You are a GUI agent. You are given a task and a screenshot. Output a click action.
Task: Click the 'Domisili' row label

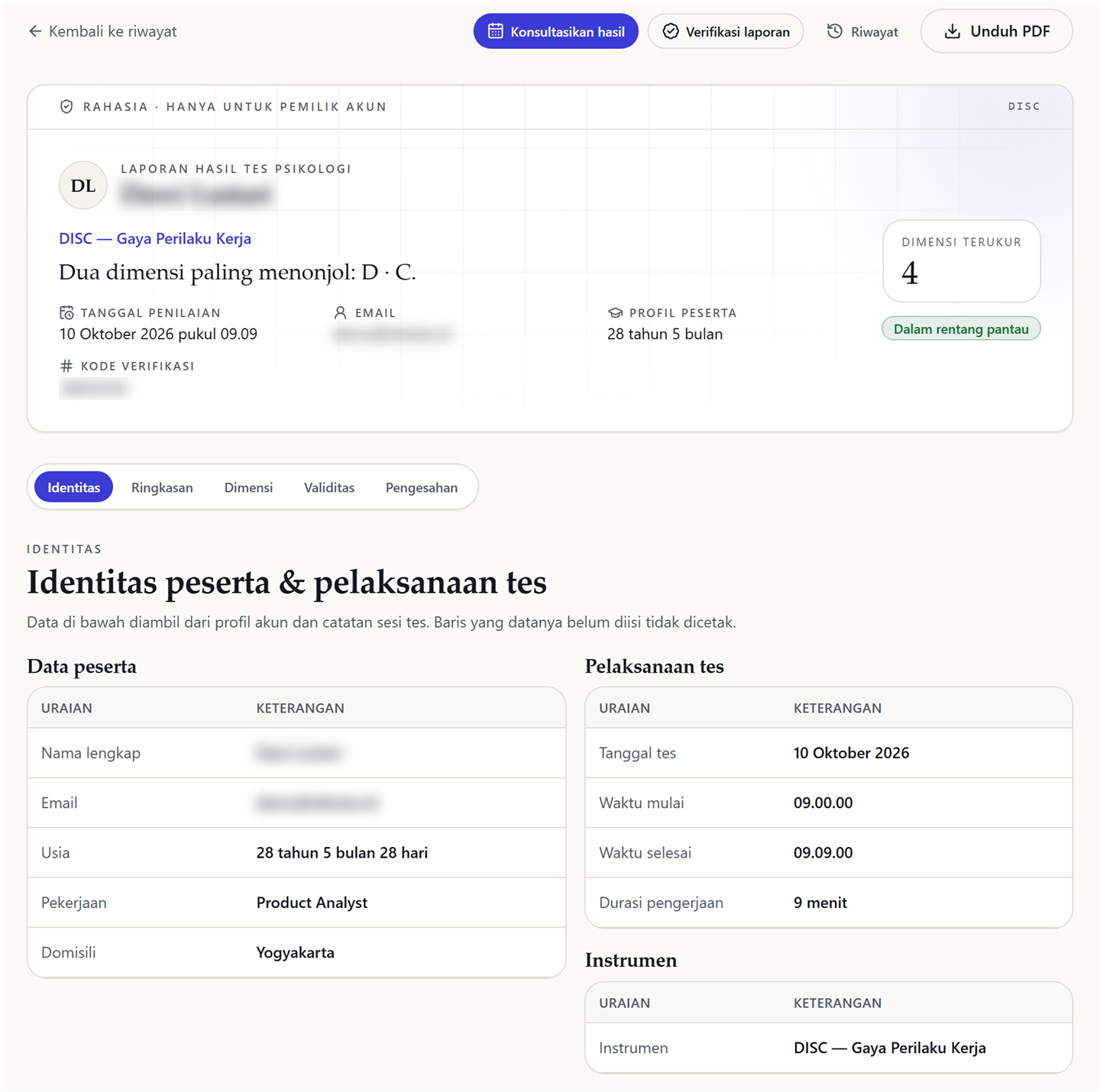click(x=69, y=953)
